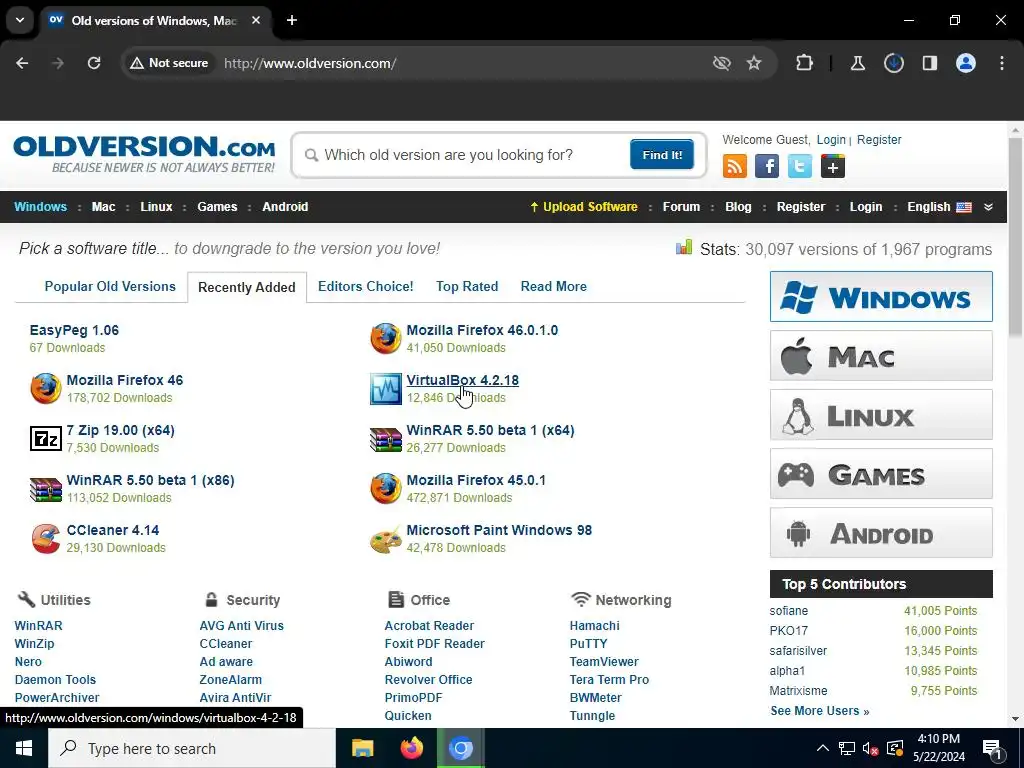
Task: Click the large Windows platform button
Action: pyautogui.click(x=881, y=296)
